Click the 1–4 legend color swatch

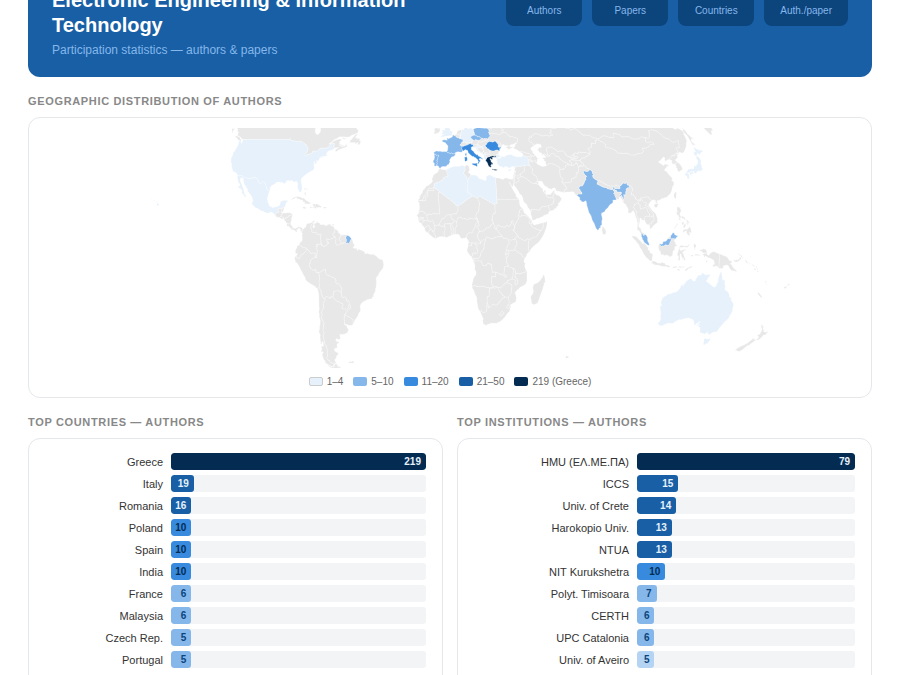[316, 382]
